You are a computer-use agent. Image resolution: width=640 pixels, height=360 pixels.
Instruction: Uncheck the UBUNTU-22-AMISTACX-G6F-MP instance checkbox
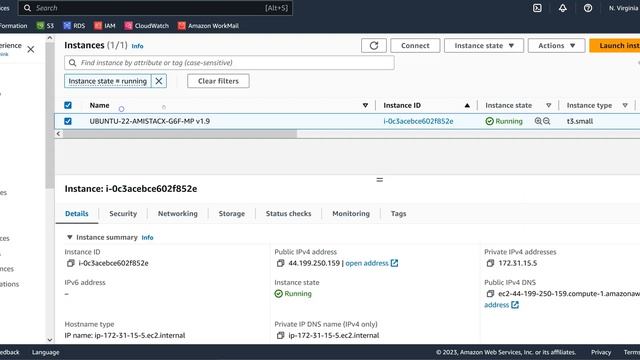(68, 121)
